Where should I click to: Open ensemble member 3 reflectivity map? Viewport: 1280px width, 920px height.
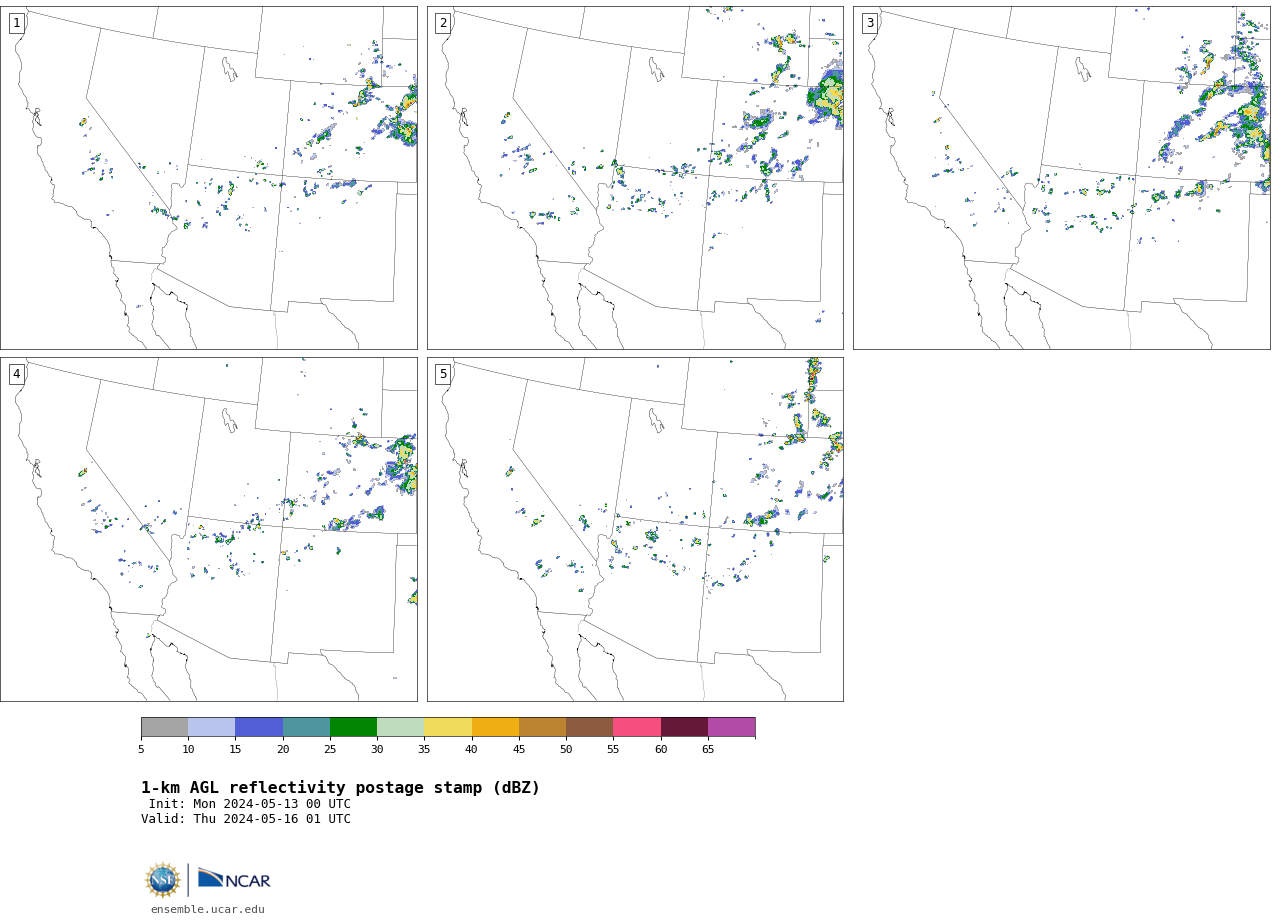point(1061,178)
